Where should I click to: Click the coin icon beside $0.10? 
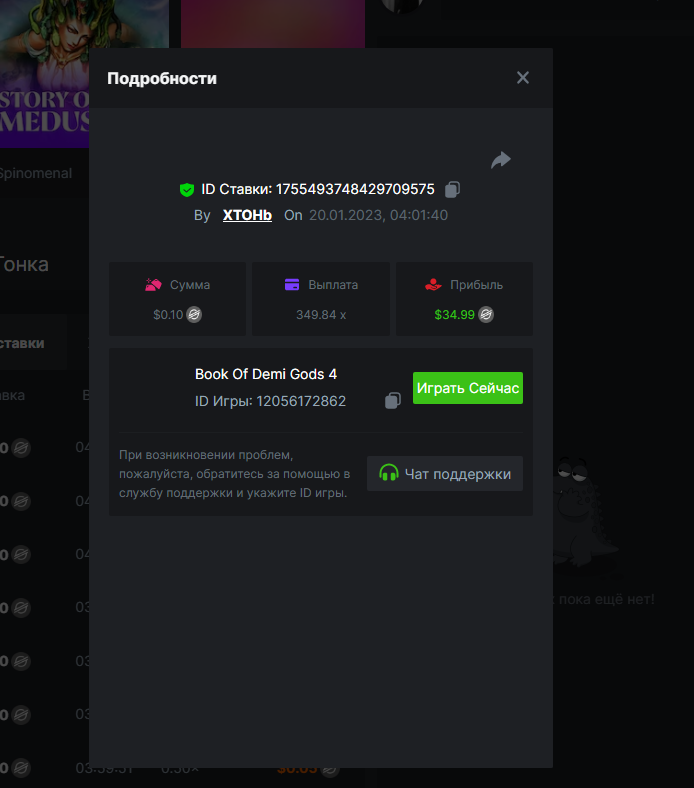pos(195,314)
